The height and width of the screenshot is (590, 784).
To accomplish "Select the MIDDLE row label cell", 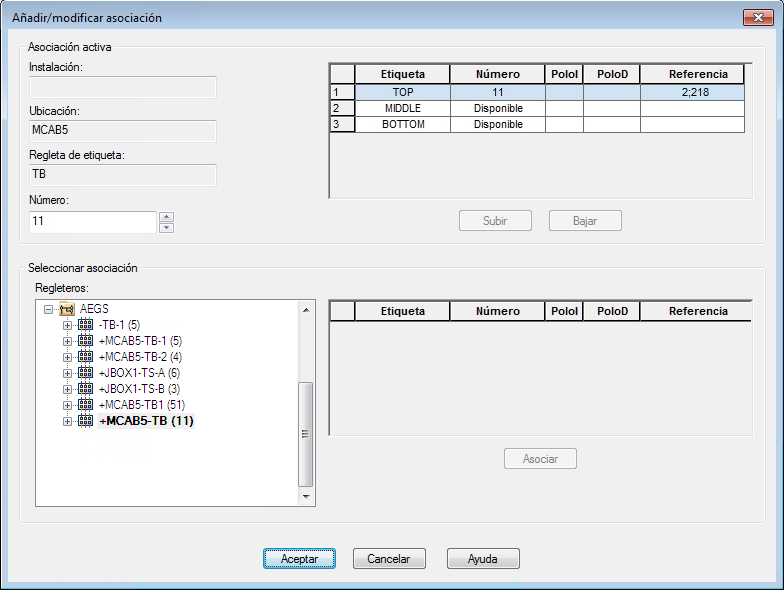I will 402,108.
